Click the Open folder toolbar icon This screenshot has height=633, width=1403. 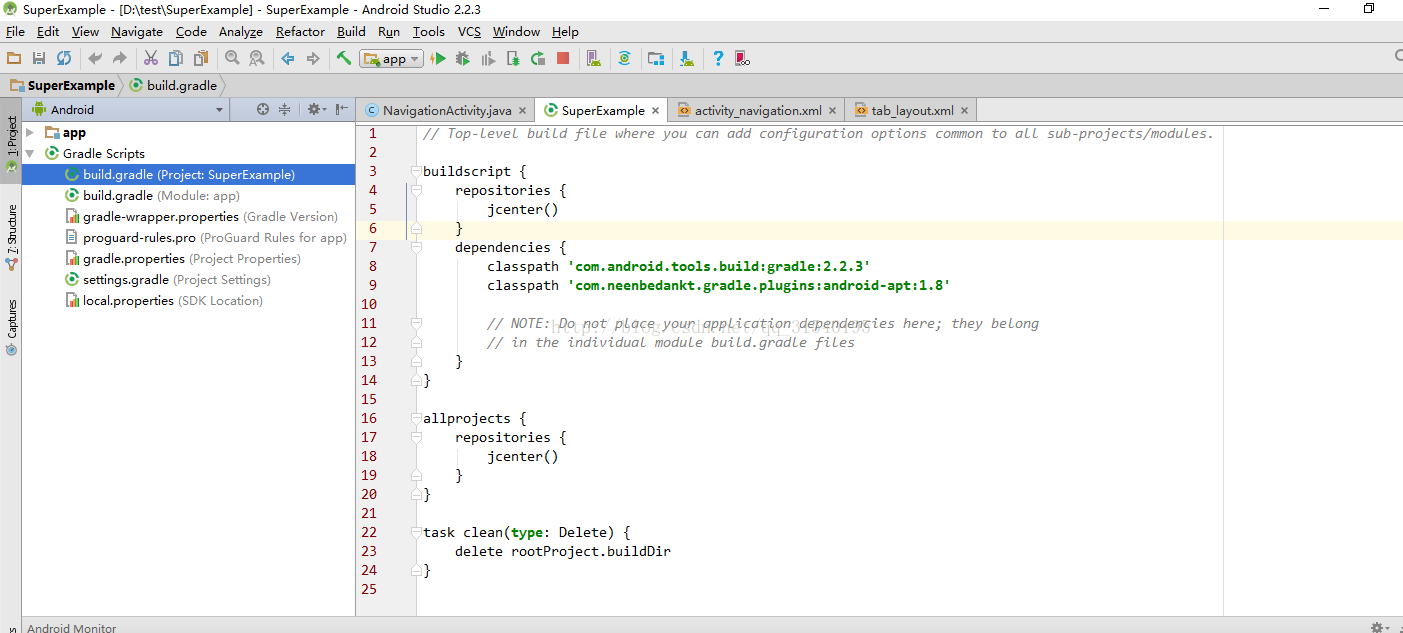pyautogui.click(x=14, y=59)
